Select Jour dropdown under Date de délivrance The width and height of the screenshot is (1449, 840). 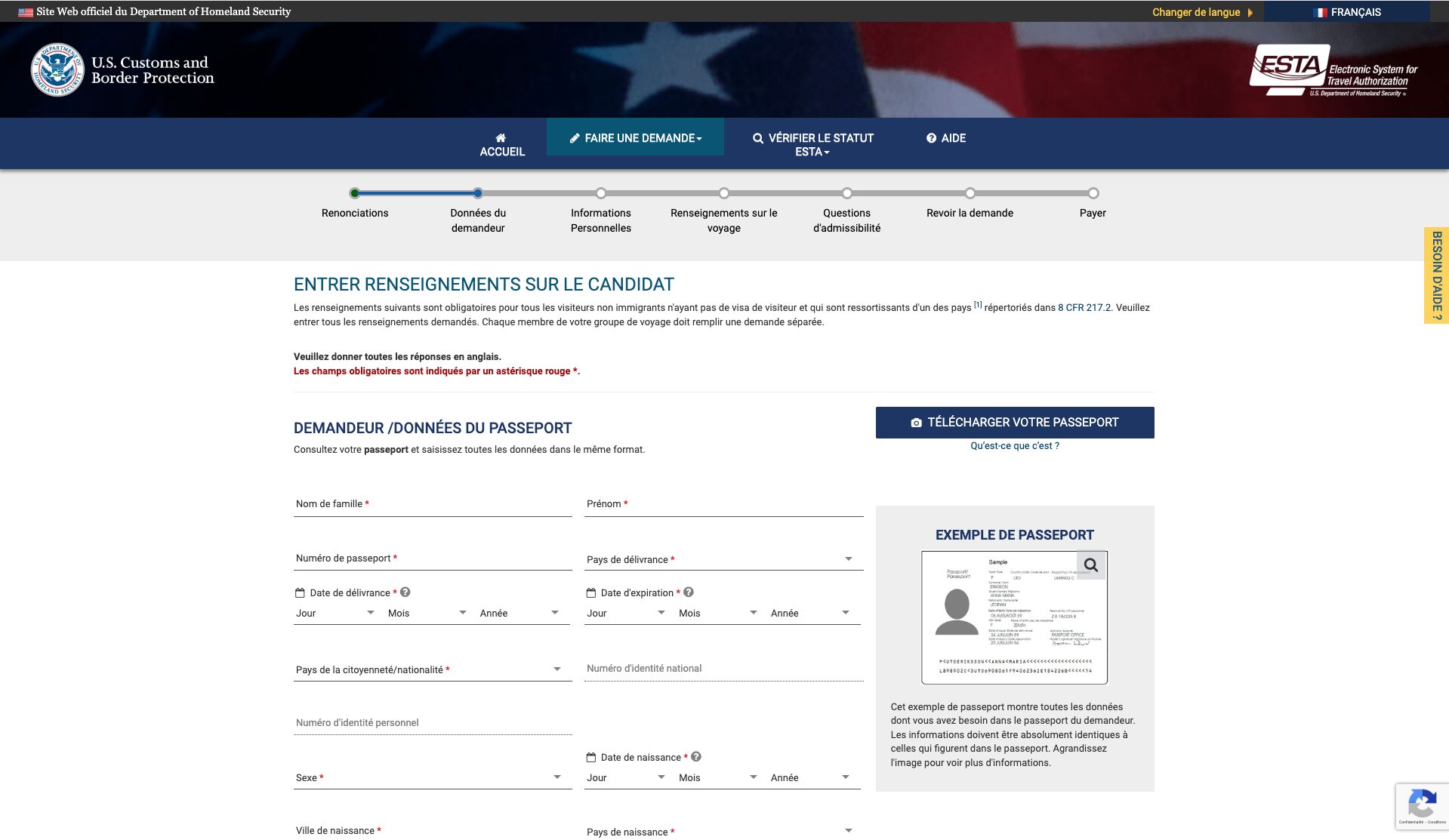(x=335, y=613)
